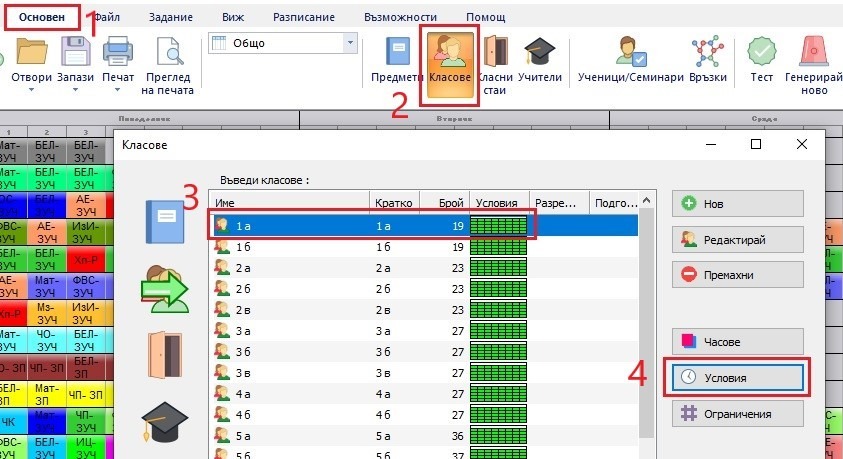Select class row 4 б
The width and height of the screenshot is (843, 459).
click(x=424, y=414)
